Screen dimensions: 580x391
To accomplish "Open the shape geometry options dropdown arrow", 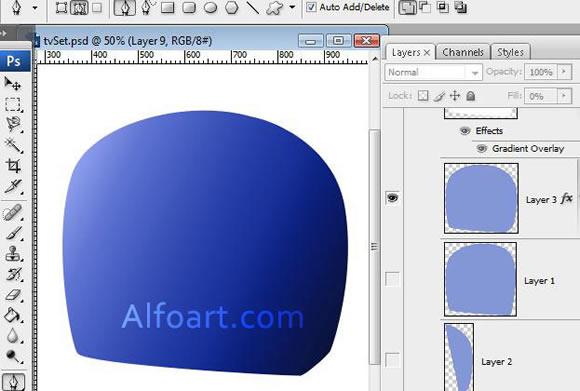I will (x=292, y=7).
